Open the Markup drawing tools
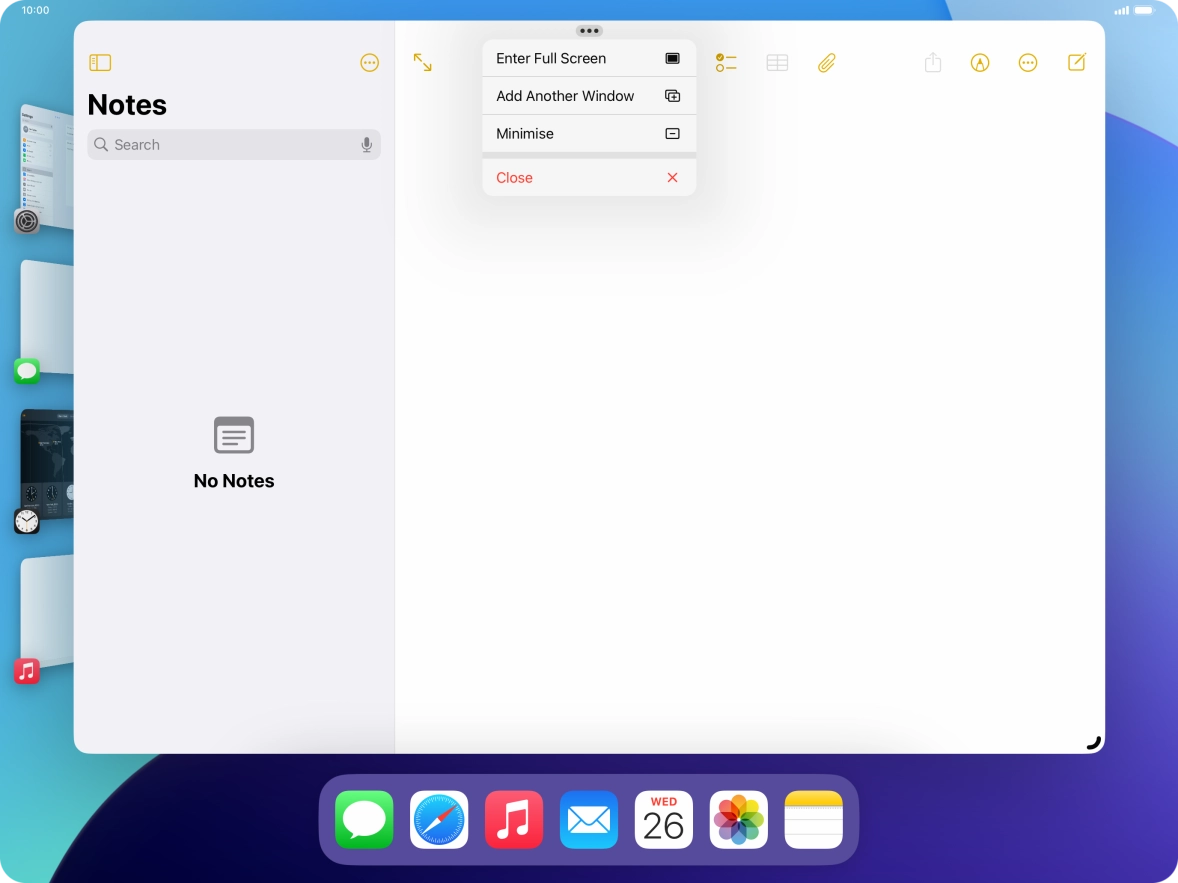1178x883 pixels. pos(980,62)
